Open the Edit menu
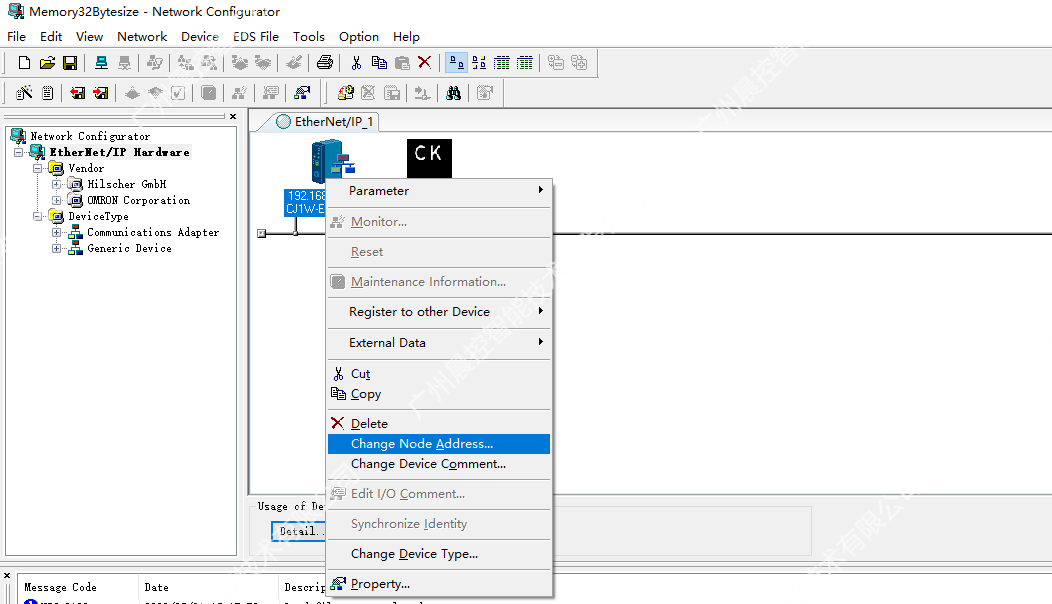Screen dimensions: 1052x604 pyautogui.click(x=51, y=37)
